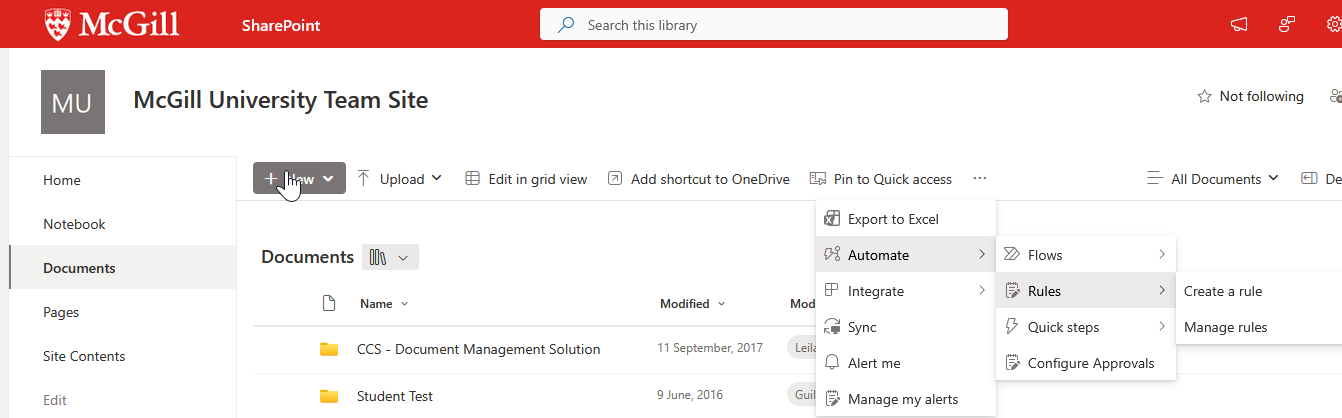Click the megaphone announcements icon in header

point(1239,25)
